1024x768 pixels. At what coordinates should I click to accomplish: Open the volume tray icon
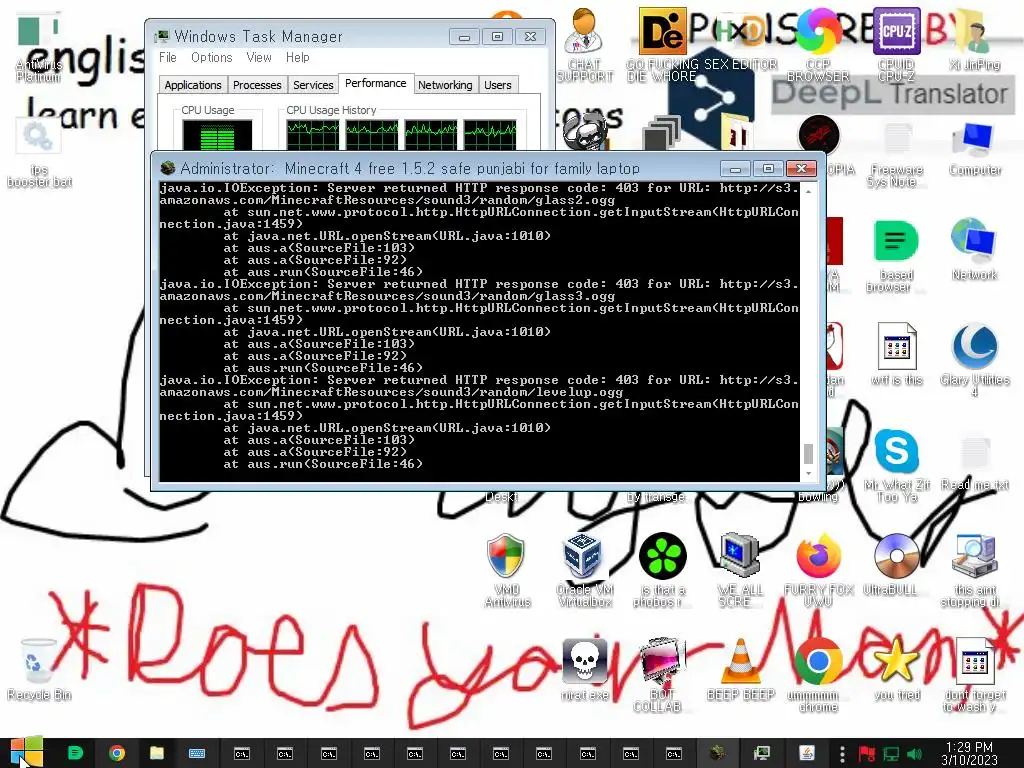click(x=914, y=754)
